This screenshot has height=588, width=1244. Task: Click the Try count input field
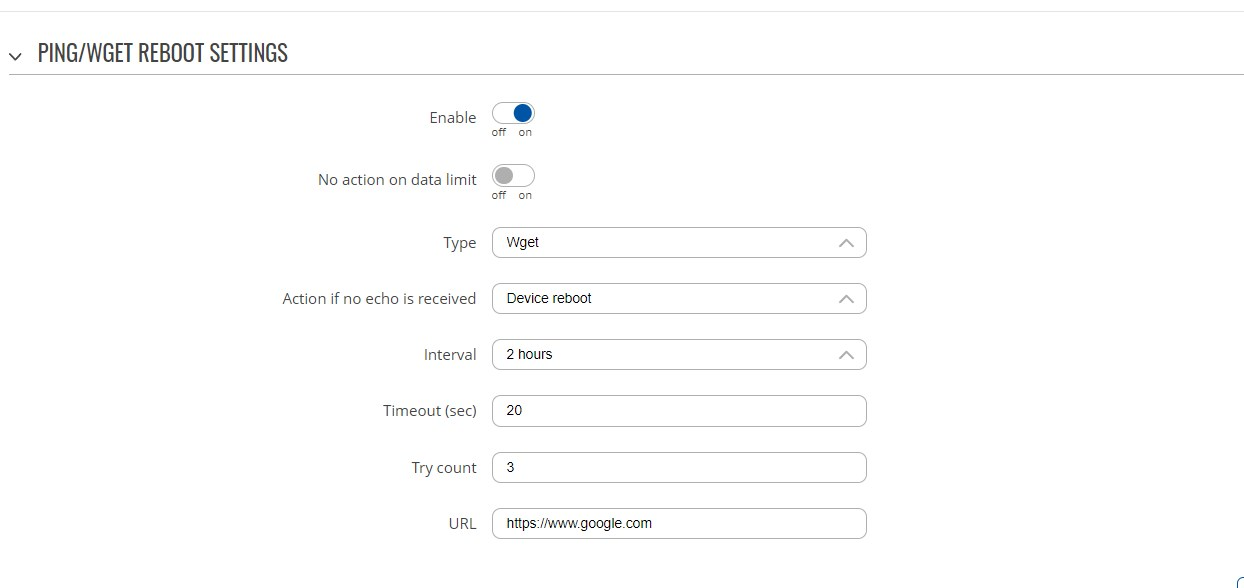coord(679,467)
